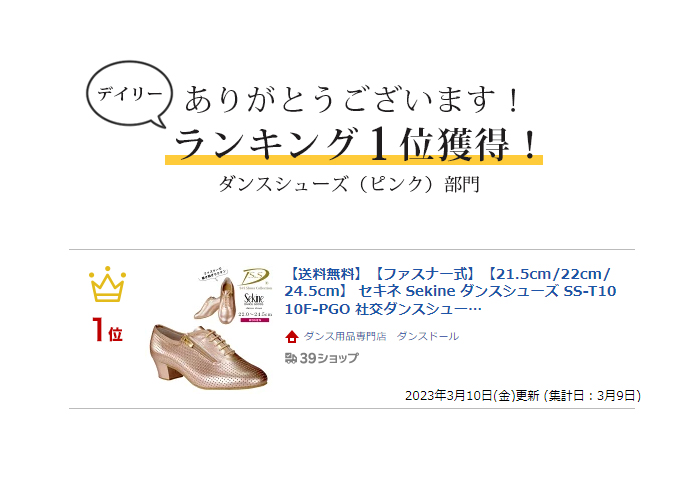
Task: Click the red house shop icon
Action: pos(292,337)
